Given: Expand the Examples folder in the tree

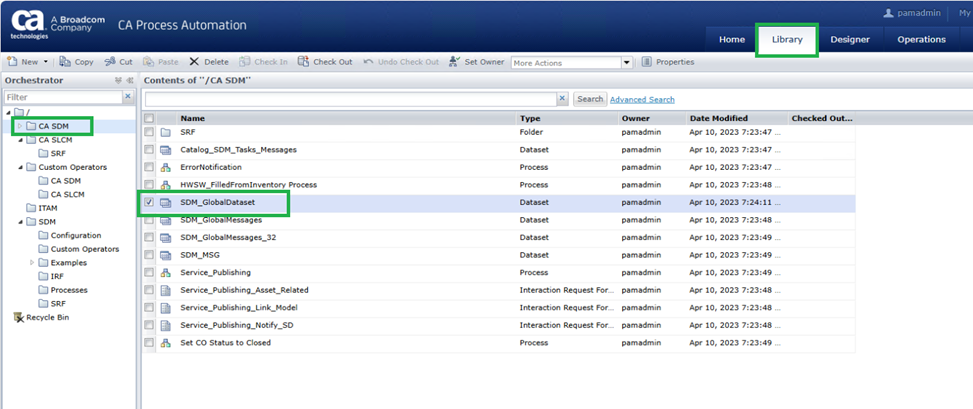Looking at the screenshot, I should [32, 262].
